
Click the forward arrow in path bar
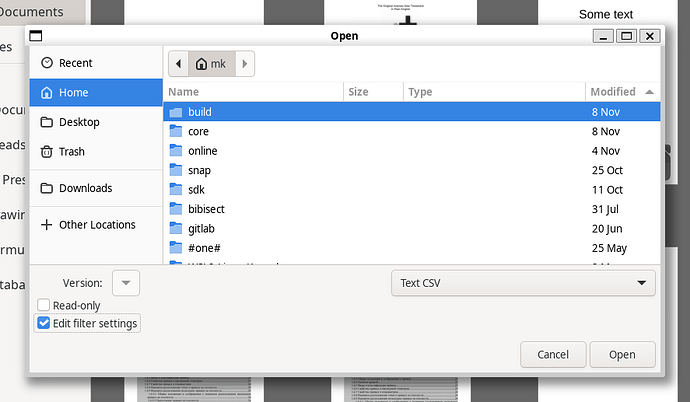point(246,64)
